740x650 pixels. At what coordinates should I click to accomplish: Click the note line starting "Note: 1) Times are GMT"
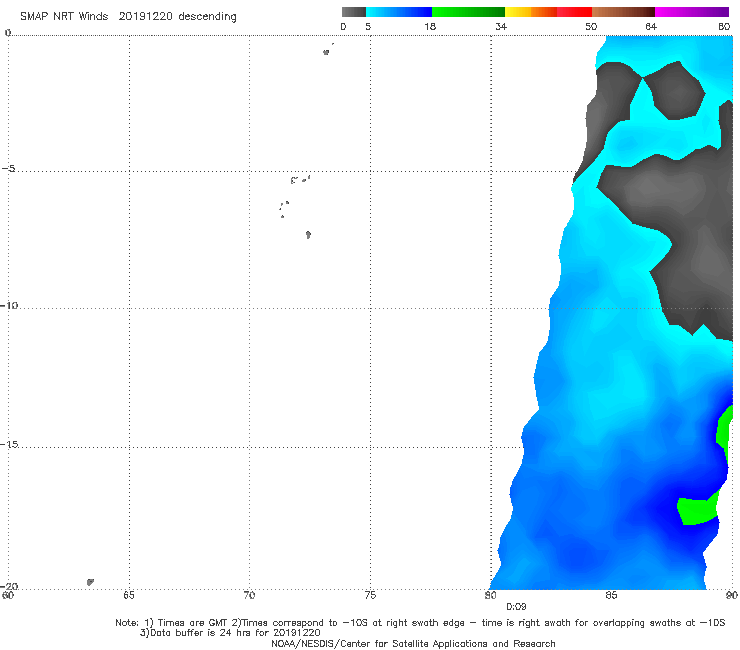pos(420,623)
